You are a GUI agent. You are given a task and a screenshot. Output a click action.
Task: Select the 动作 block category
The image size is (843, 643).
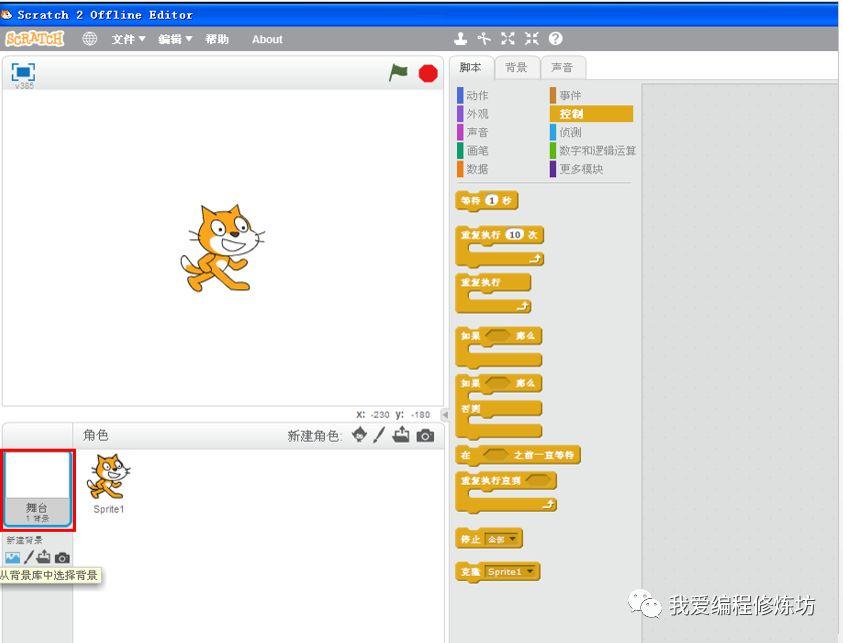pos(473,95)
